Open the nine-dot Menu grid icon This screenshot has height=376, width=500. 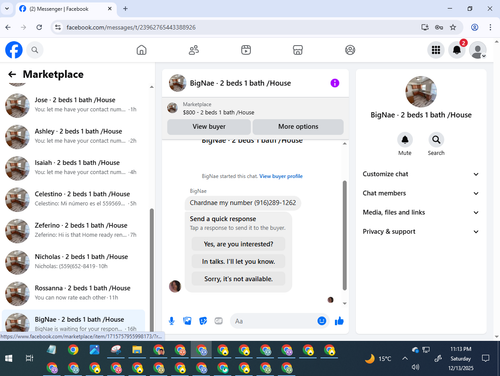coord(436,50)
